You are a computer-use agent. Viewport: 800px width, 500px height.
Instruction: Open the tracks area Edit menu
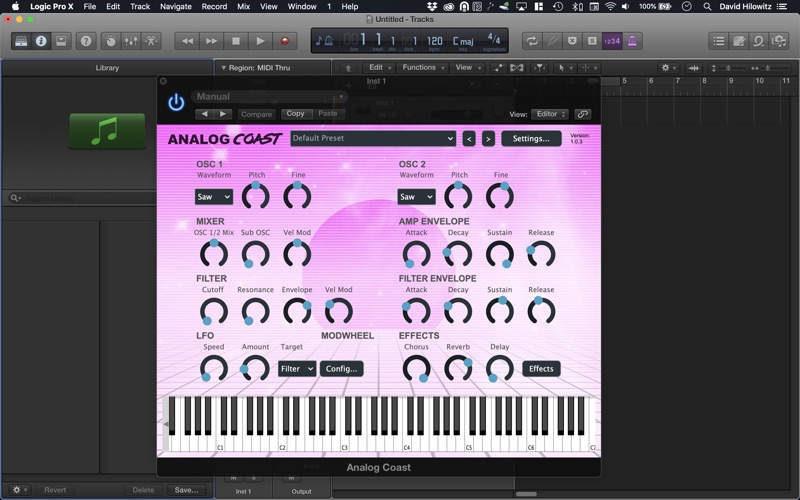click(x=379, y=67)
